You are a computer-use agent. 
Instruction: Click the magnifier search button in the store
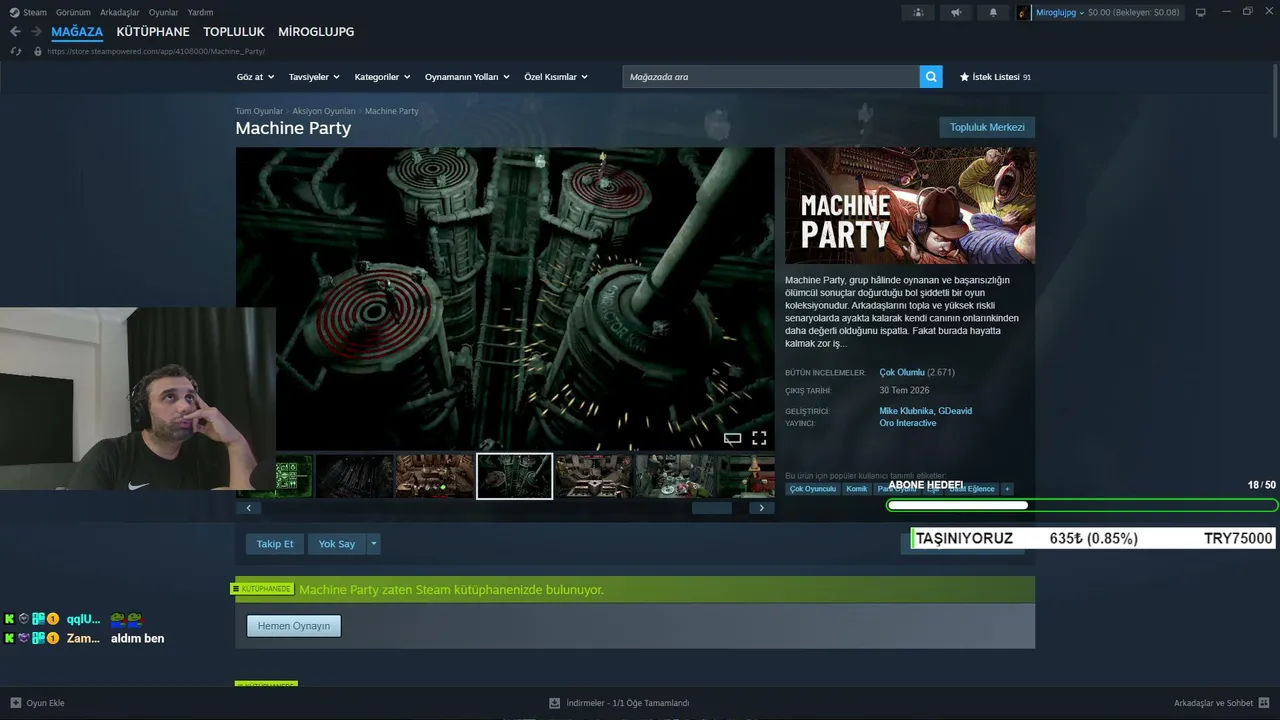[x=931, y=77]
